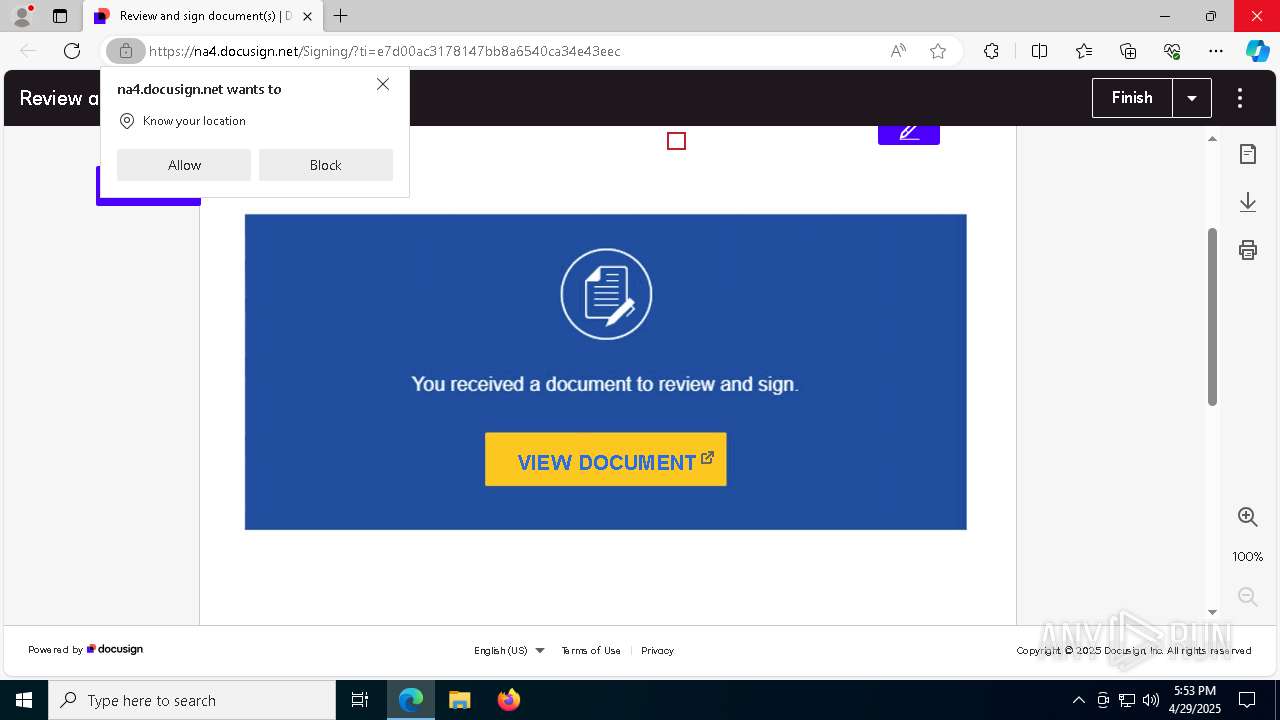
Task: Open the network tray icon
Action: [x=1127, y=700]
